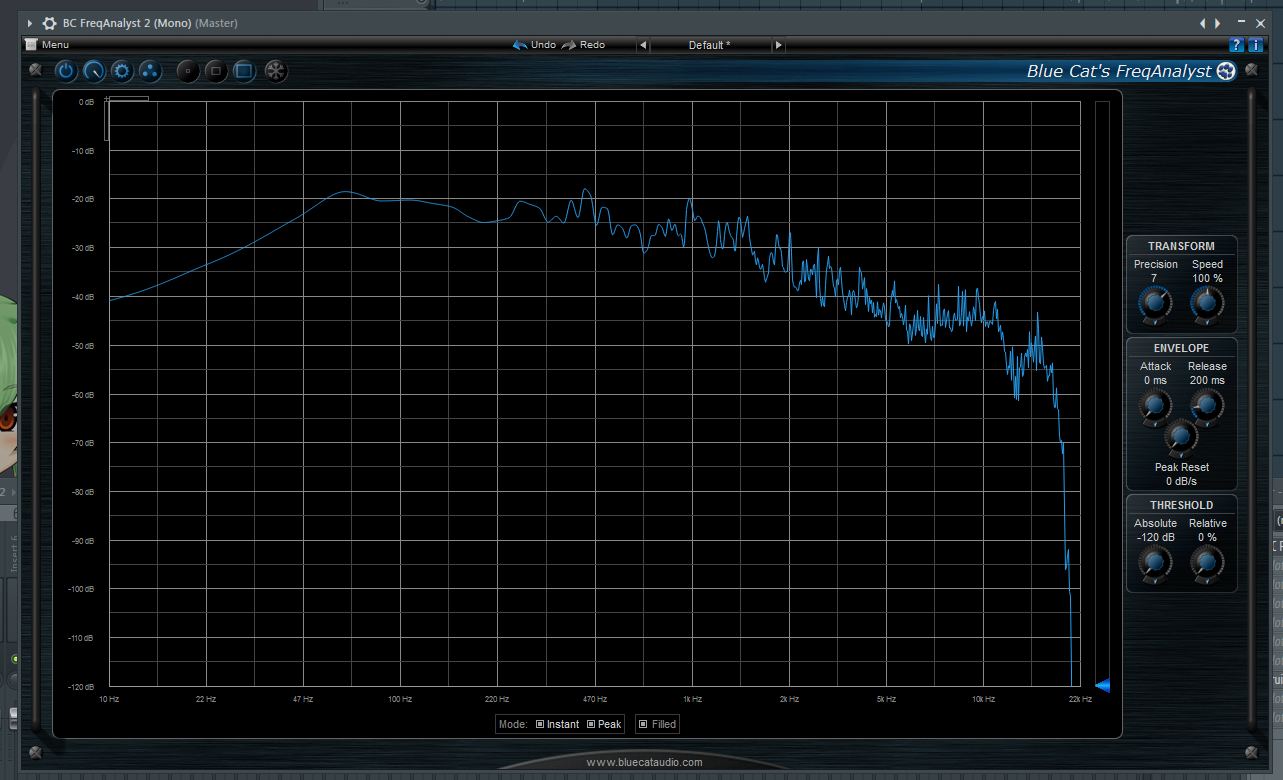
Task: Click the THRESHOLD section header
Action: point(1181,505)
